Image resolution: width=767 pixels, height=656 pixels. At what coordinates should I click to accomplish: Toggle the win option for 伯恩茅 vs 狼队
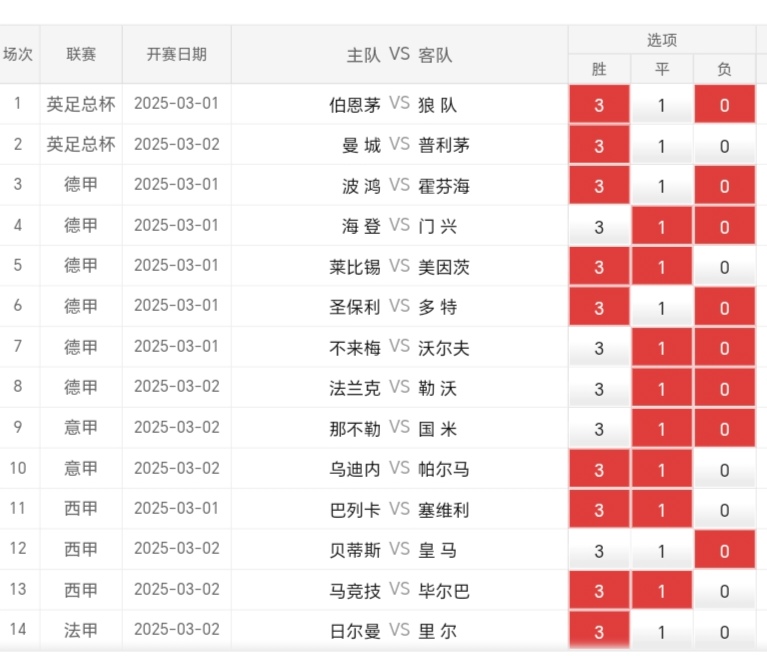(599, 104)
